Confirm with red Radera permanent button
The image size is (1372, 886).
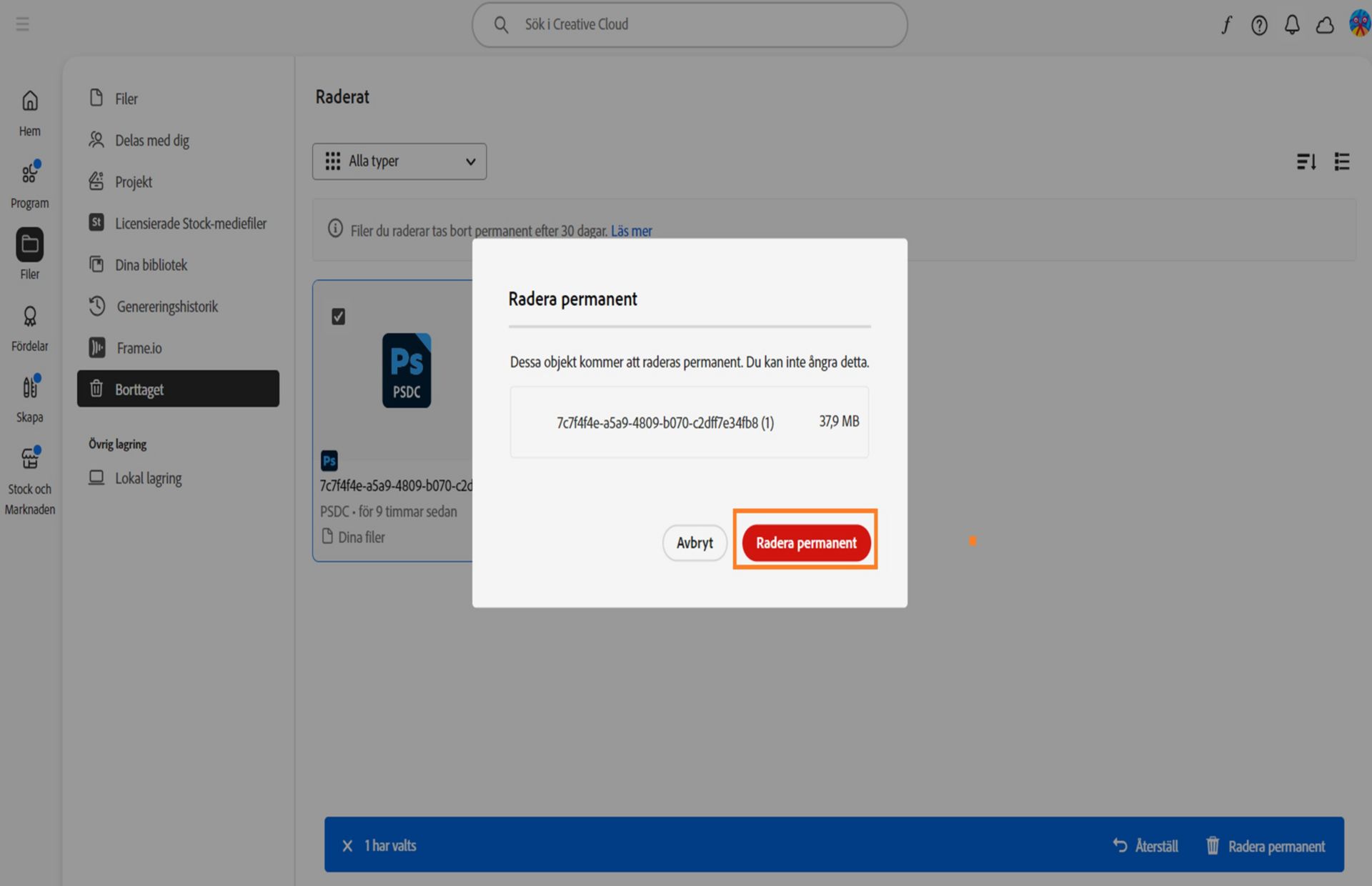click(x=806, y=543)
